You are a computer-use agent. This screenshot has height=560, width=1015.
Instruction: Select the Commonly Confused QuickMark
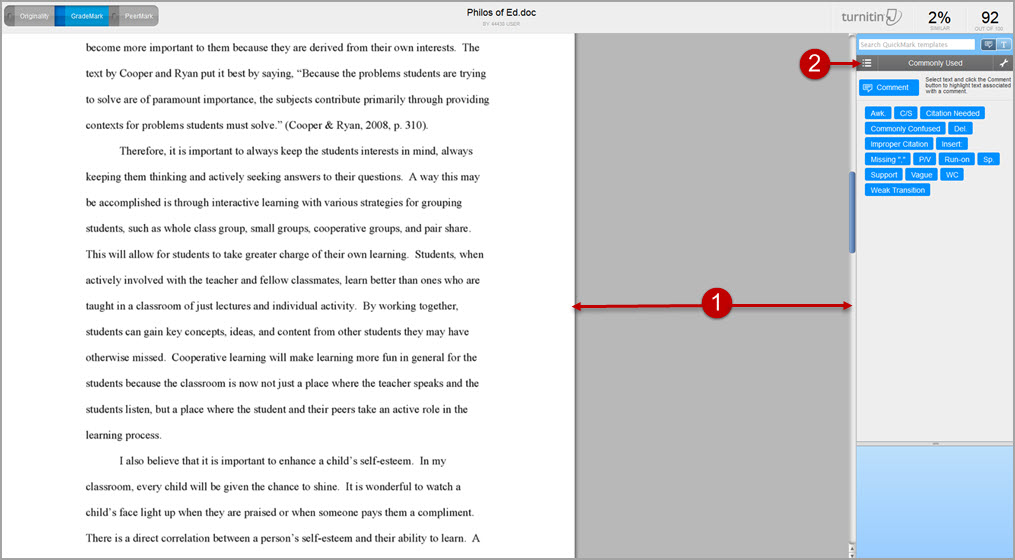(x=905, y=129)
